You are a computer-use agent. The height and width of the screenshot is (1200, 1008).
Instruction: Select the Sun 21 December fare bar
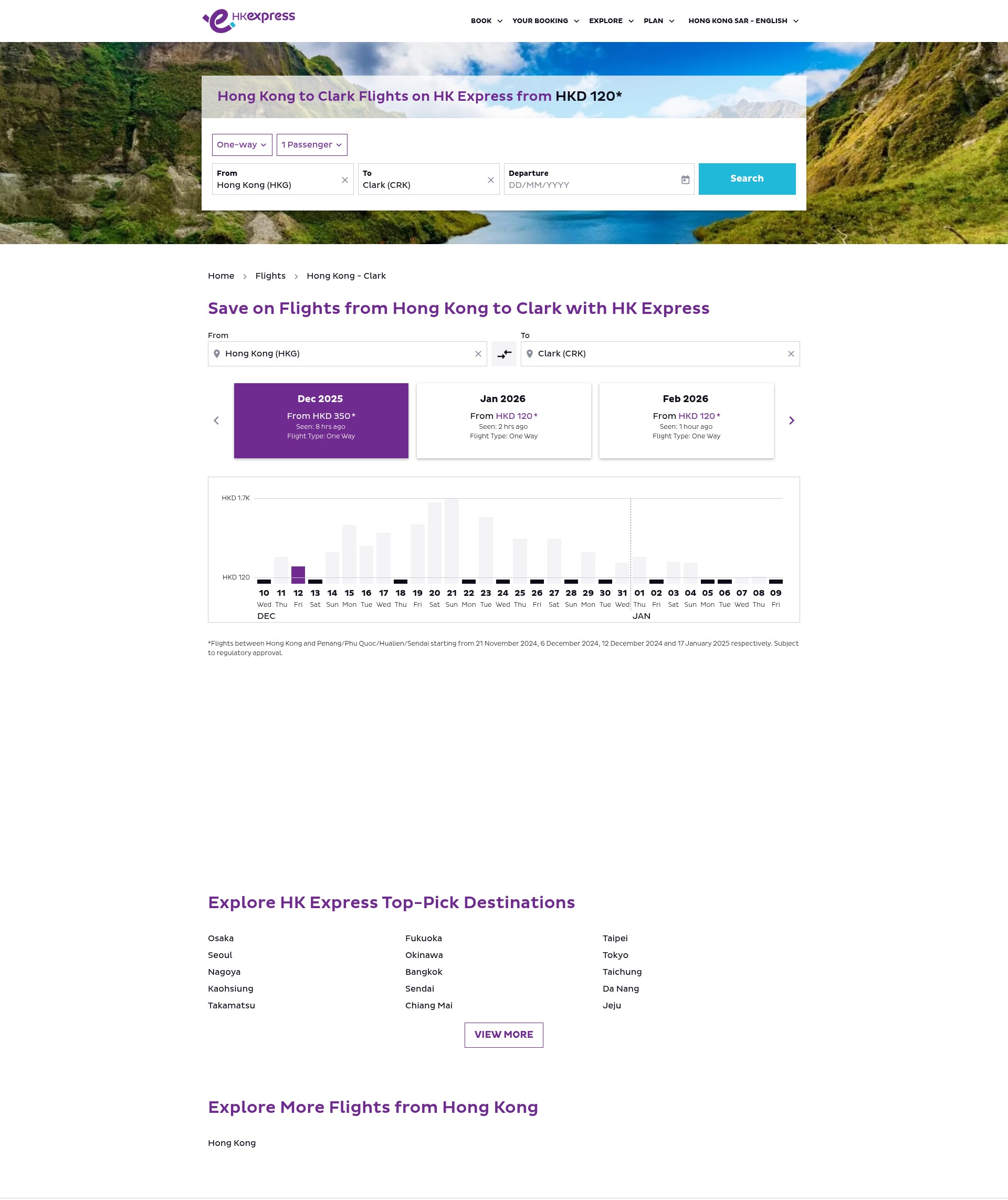[452, 541]
